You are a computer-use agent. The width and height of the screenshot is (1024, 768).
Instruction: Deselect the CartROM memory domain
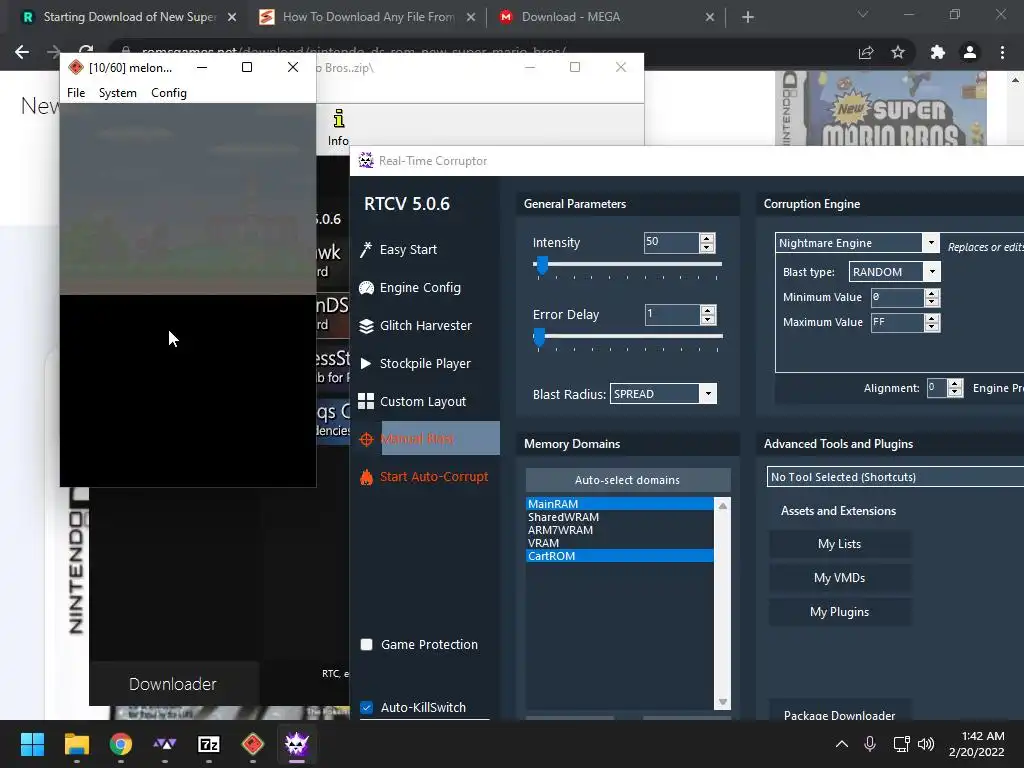pos(619,556)
